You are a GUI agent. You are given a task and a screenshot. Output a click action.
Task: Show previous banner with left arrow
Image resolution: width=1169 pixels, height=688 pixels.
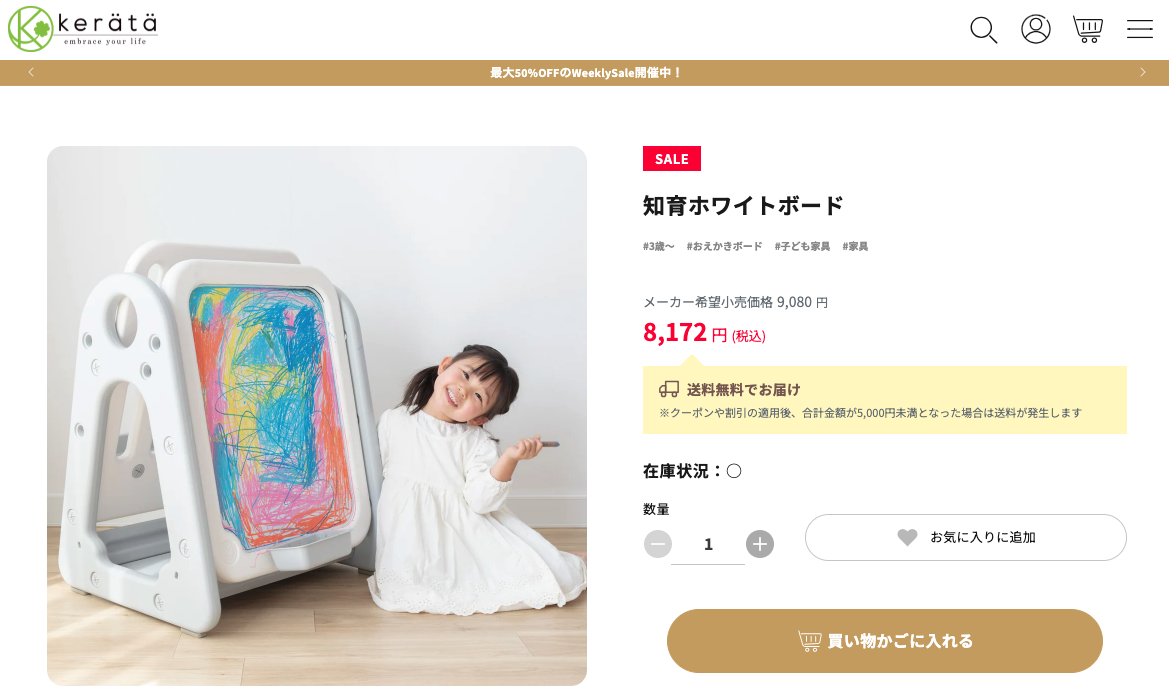click(x=31, y=72)
